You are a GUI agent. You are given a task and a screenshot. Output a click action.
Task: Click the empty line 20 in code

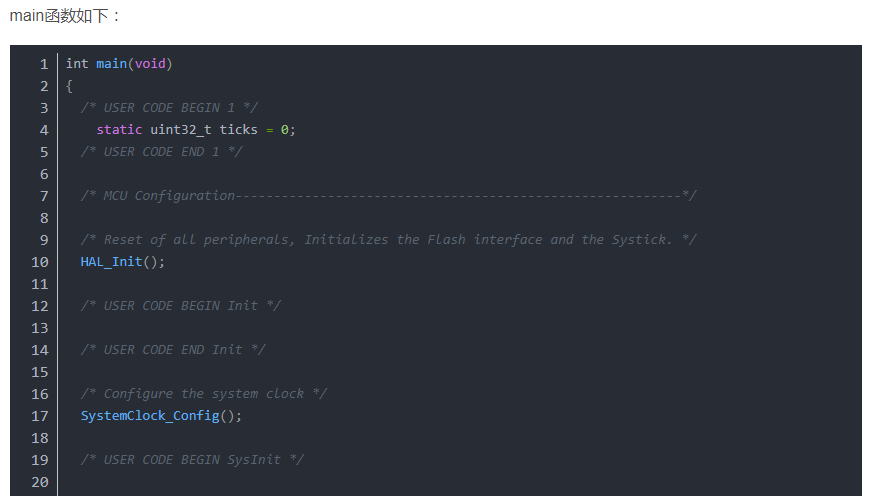pos(300,482)
